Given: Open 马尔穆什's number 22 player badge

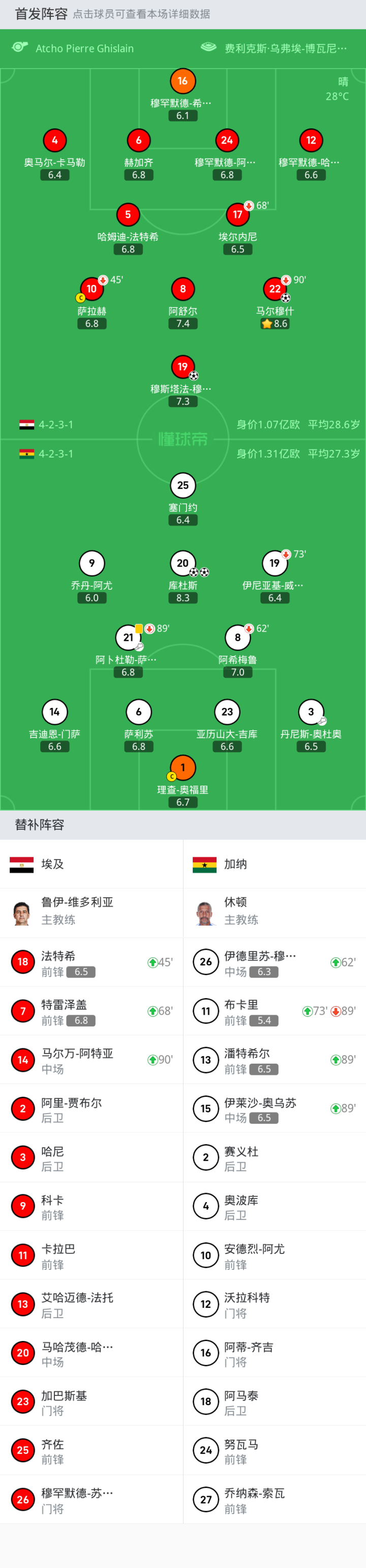Looking at the screenshot, I should pos(275,289).
